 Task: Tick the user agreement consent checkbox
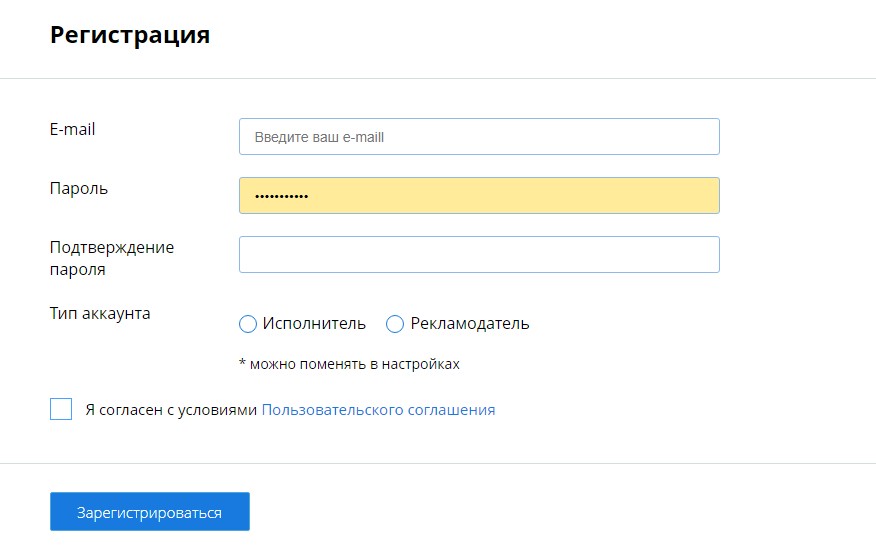click(x=61, y=409)
